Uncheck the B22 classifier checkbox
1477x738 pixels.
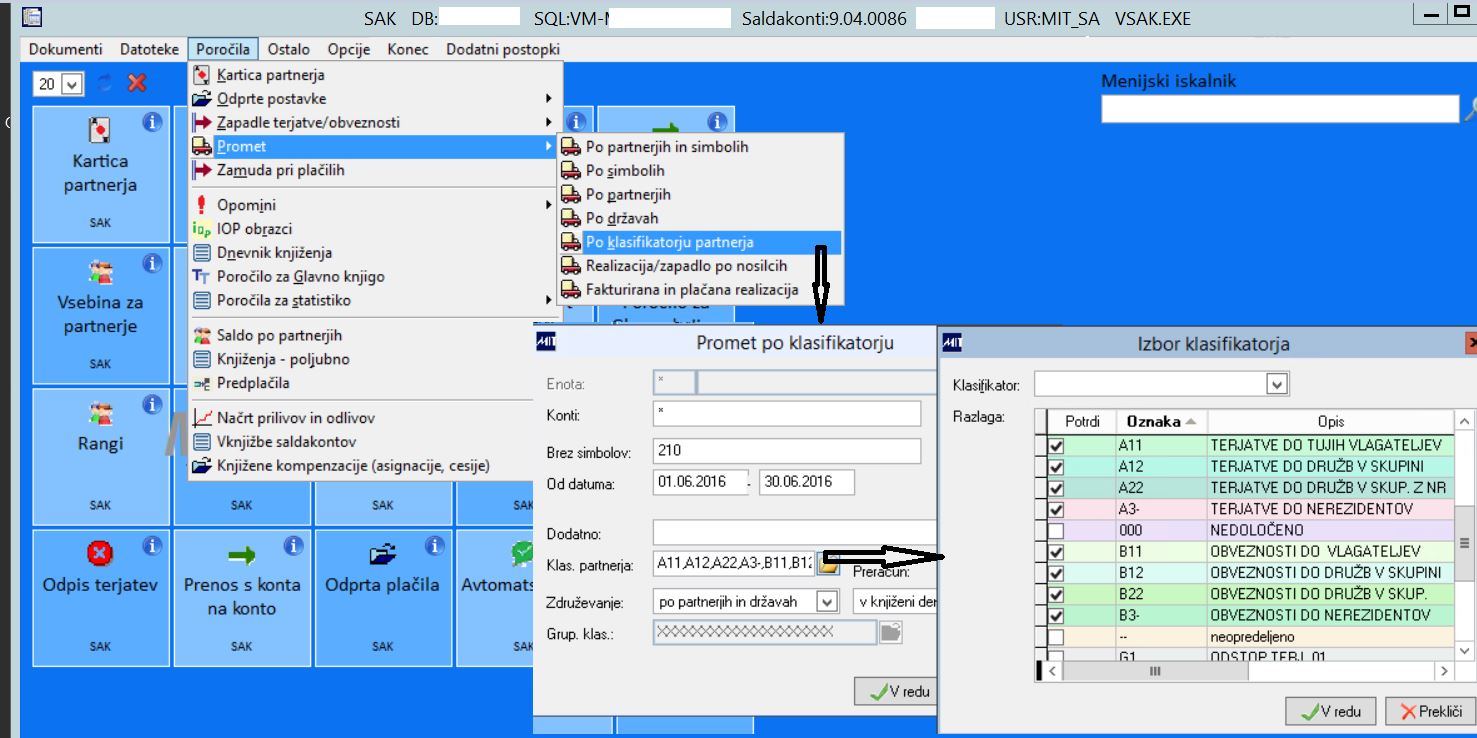tap(1056, 594)
